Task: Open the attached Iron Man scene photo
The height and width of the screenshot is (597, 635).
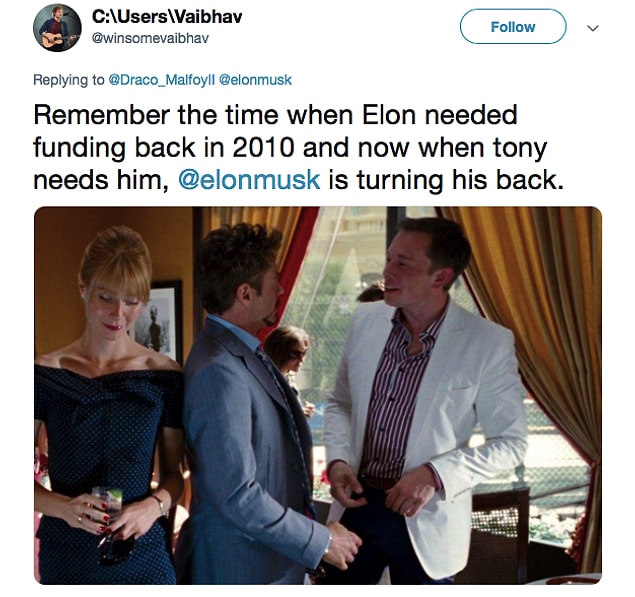Action: point(318,395)
